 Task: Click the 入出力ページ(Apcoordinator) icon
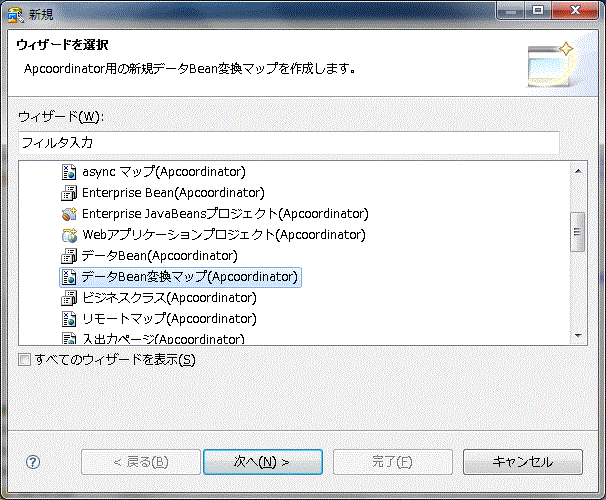(x=69, y=338)
